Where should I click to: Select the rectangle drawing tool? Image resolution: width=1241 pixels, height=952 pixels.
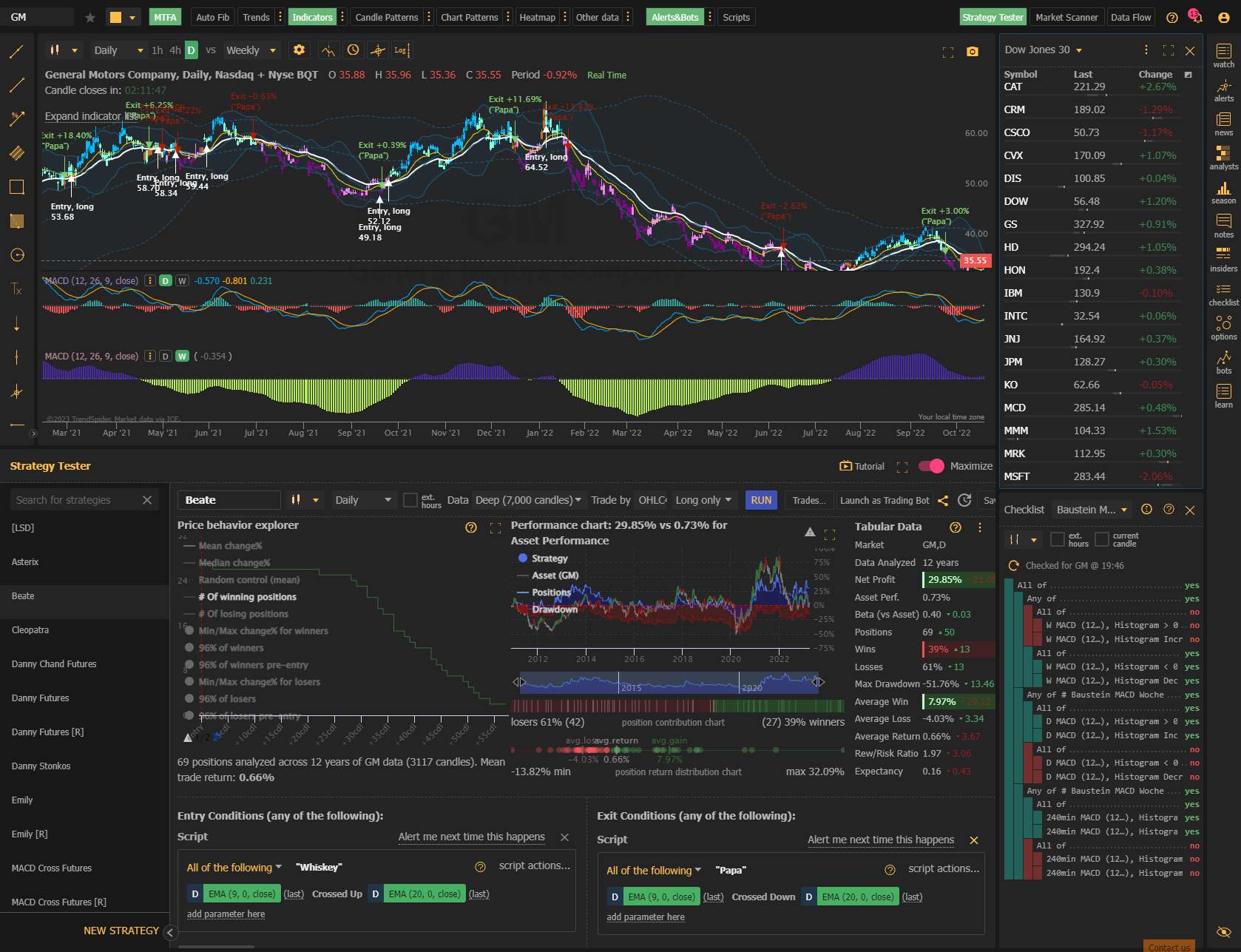click(16, 187)
